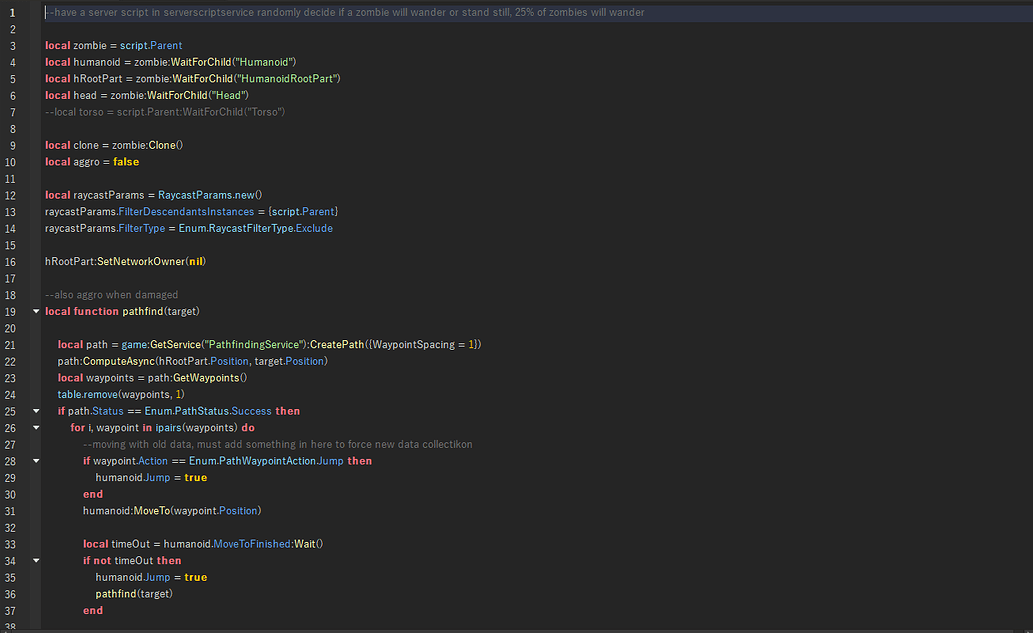Collapse the 'if path.Status' block arrow
The height and width of the screenshot is (633, 1033).
(x=36, y=411)
